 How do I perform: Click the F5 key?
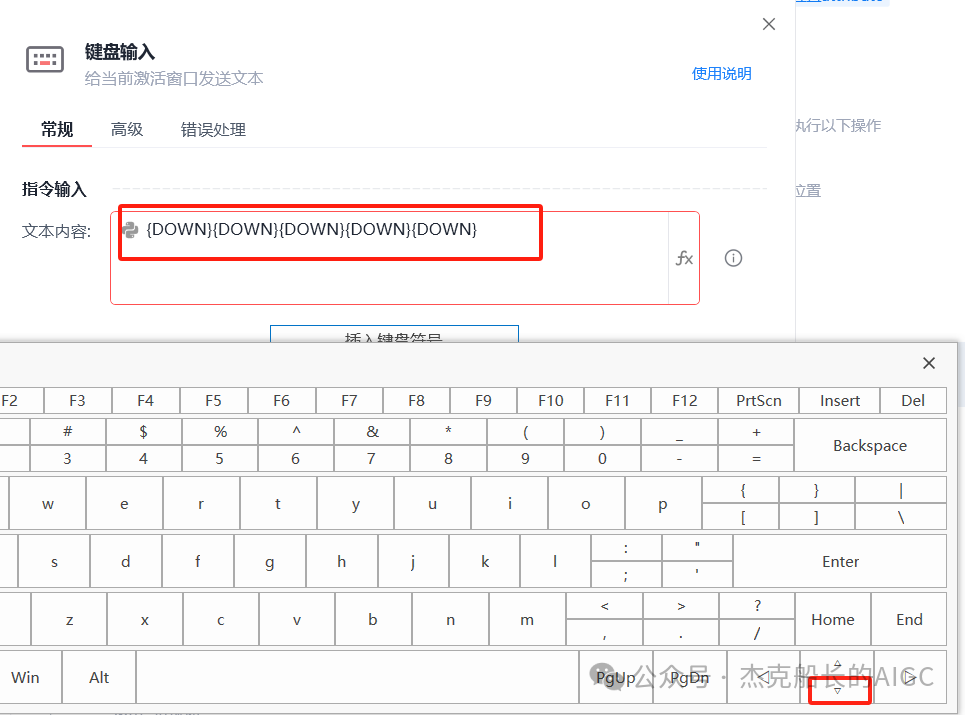click(214, 401)
